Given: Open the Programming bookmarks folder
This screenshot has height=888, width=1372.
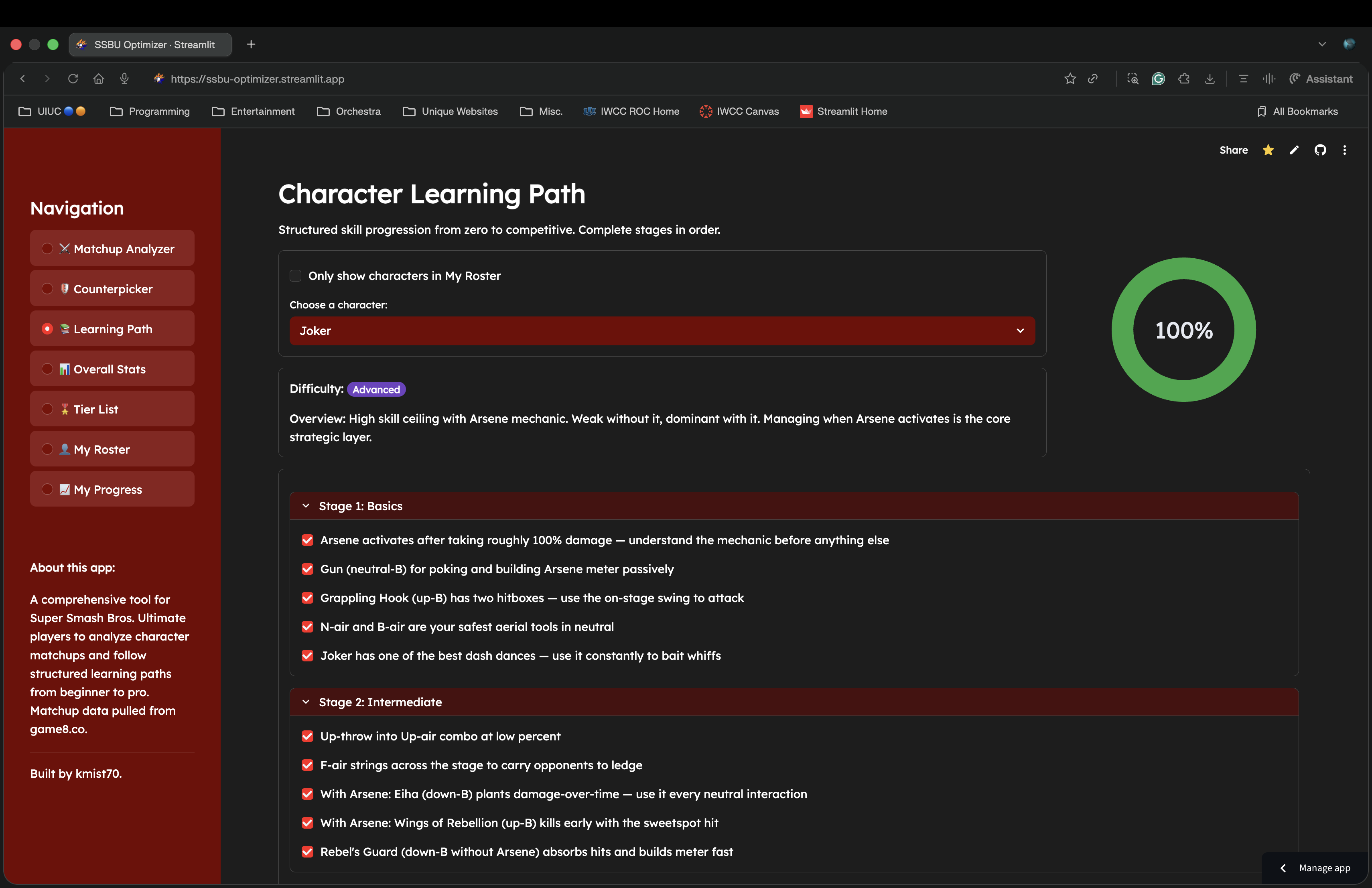Looking at the screenshot, I should pyautogui.click(x=150, y=111).
